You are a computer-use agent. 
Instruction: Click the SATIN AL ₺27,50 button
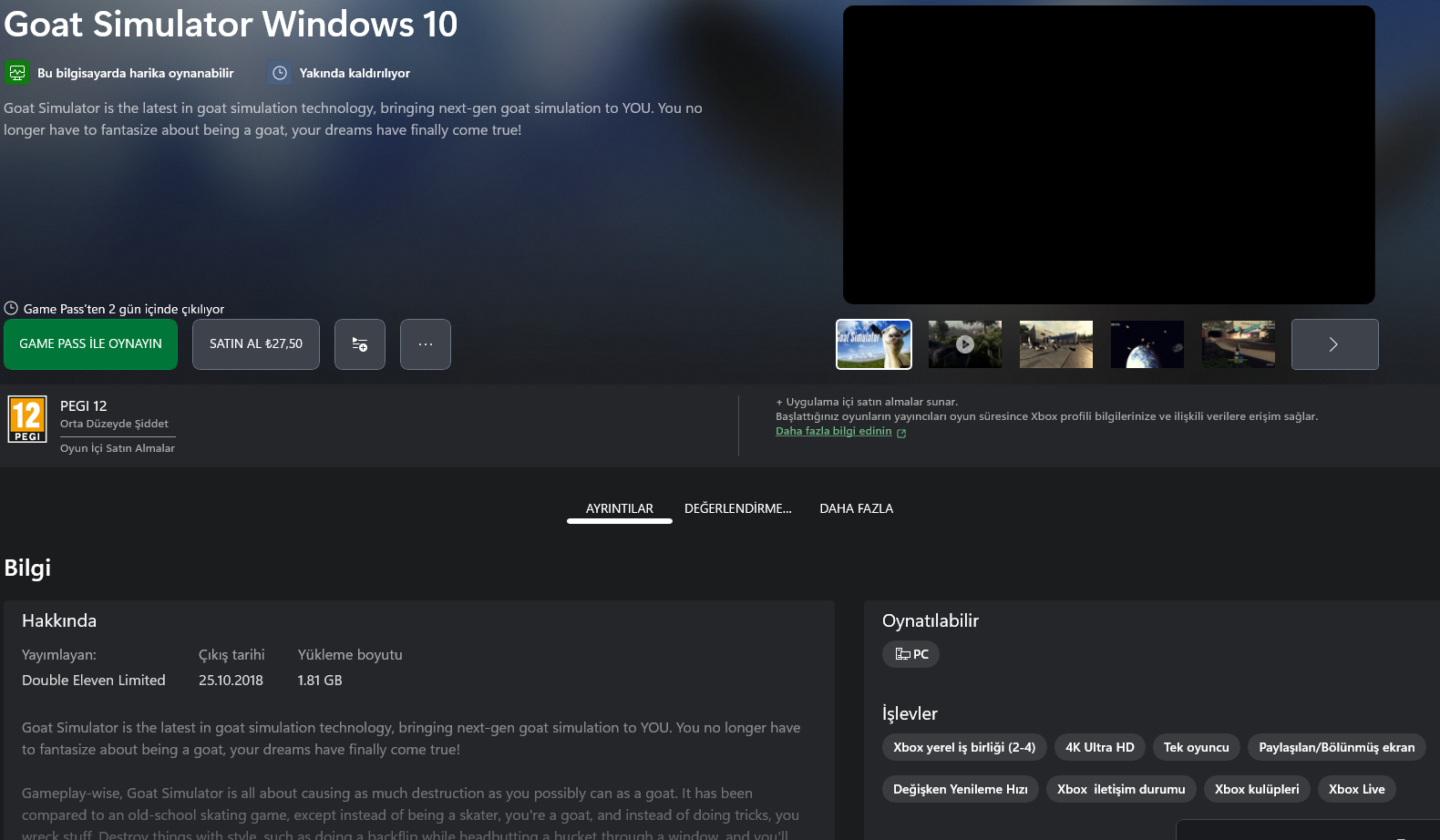[x=256, y=344]
